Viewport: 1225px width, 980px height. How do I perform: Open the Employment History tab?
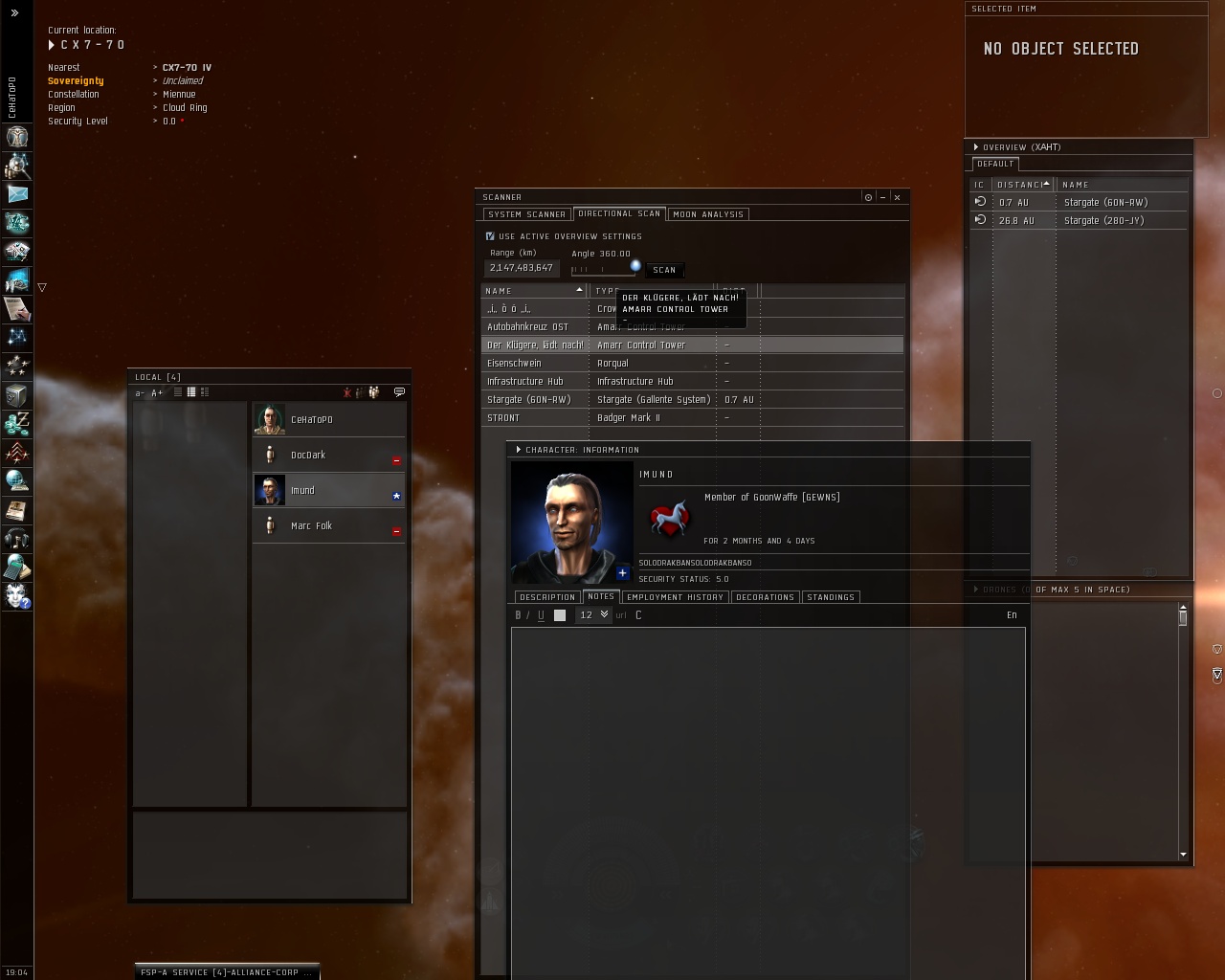pos(676,597)
